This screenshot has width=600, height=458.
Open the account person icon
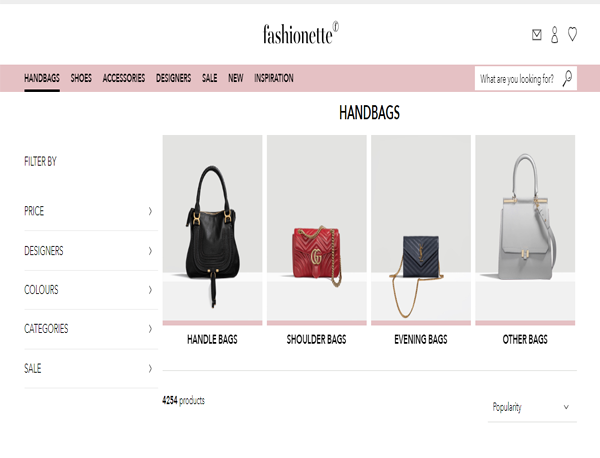554,35
